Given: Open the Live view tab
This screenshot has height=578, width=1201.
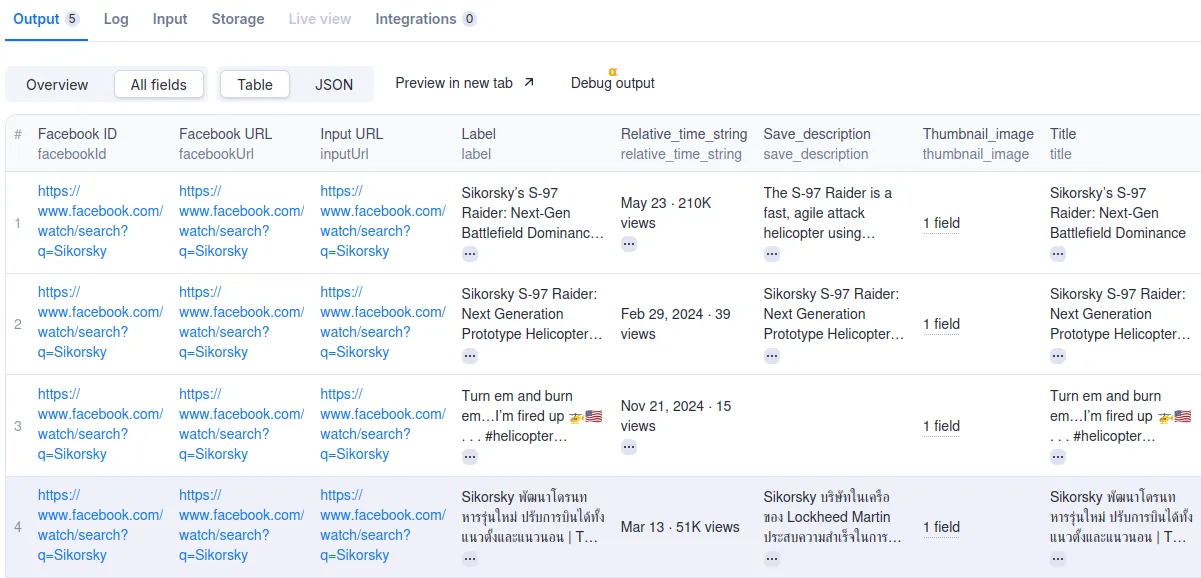Looking at the screenshot, I should [x=320, y=19].
